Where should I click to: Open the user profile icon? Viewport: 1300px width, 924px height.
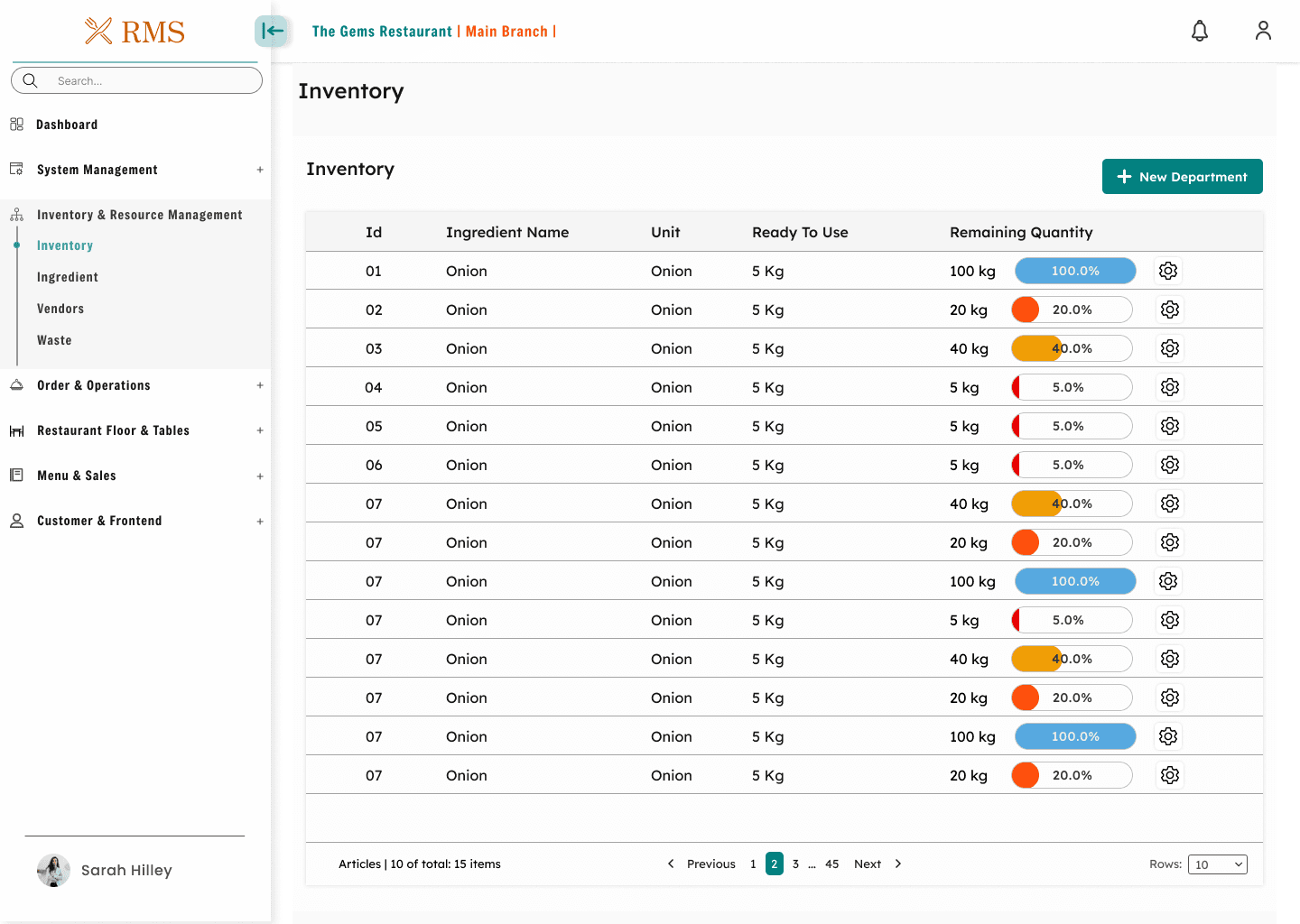[x=1263, y=31]
